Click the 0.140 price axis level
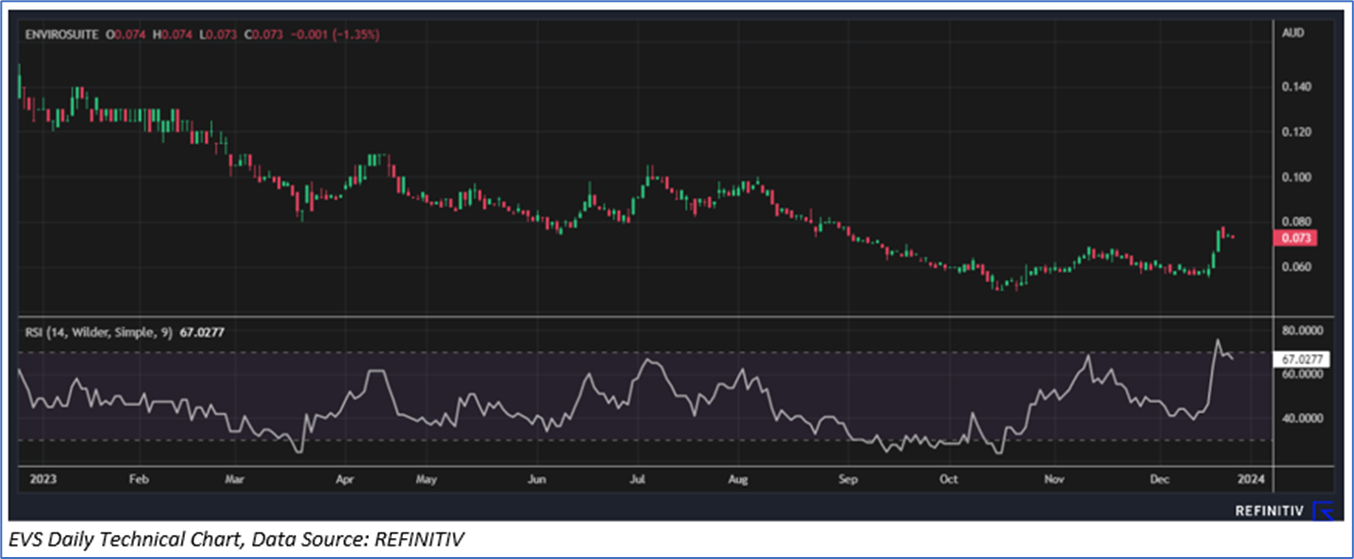This screenshot has width=1354, height=559. click(1296, 88)
